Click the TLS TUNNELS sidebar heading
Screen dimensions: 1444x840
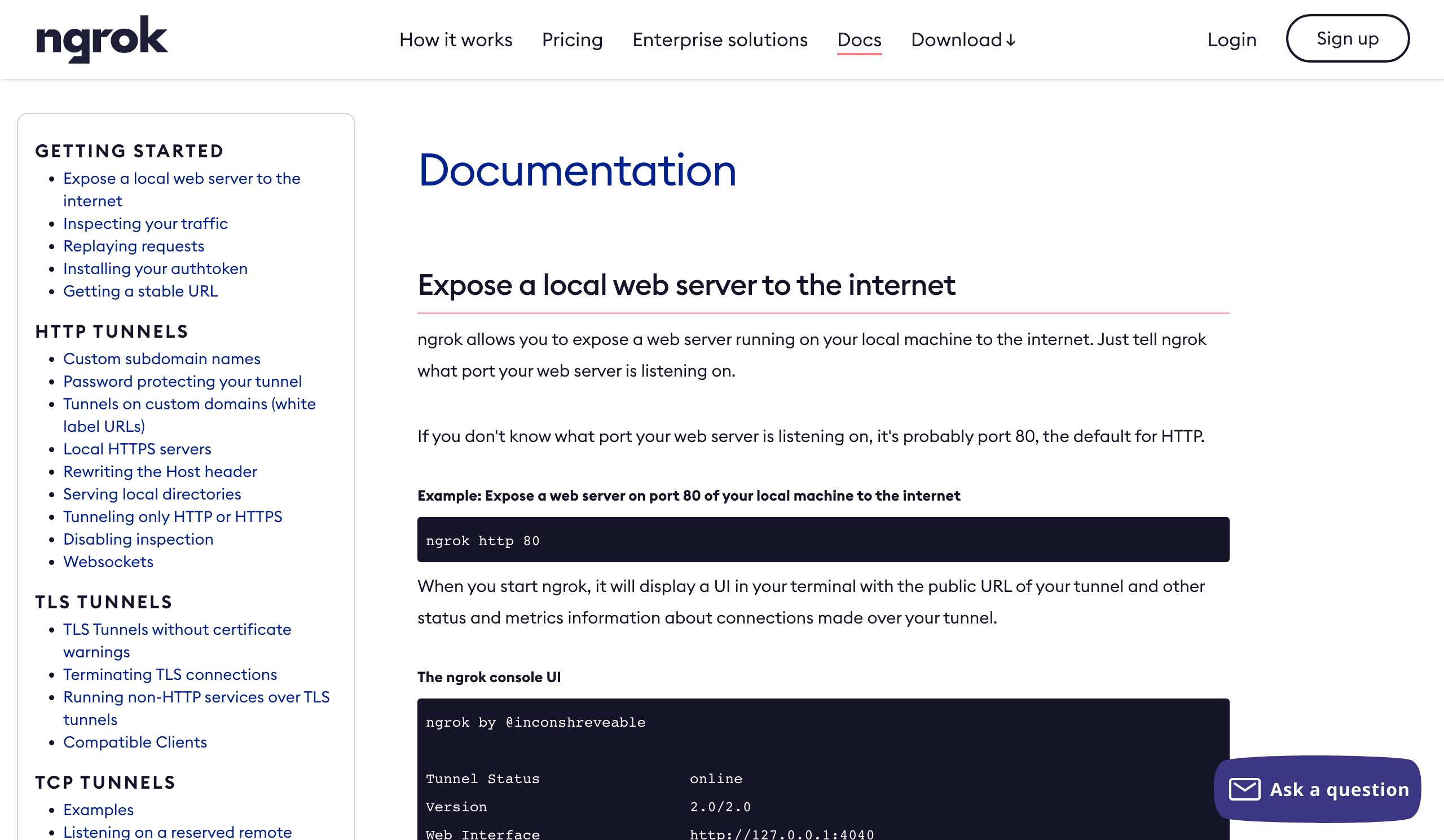tap(104, 602)
